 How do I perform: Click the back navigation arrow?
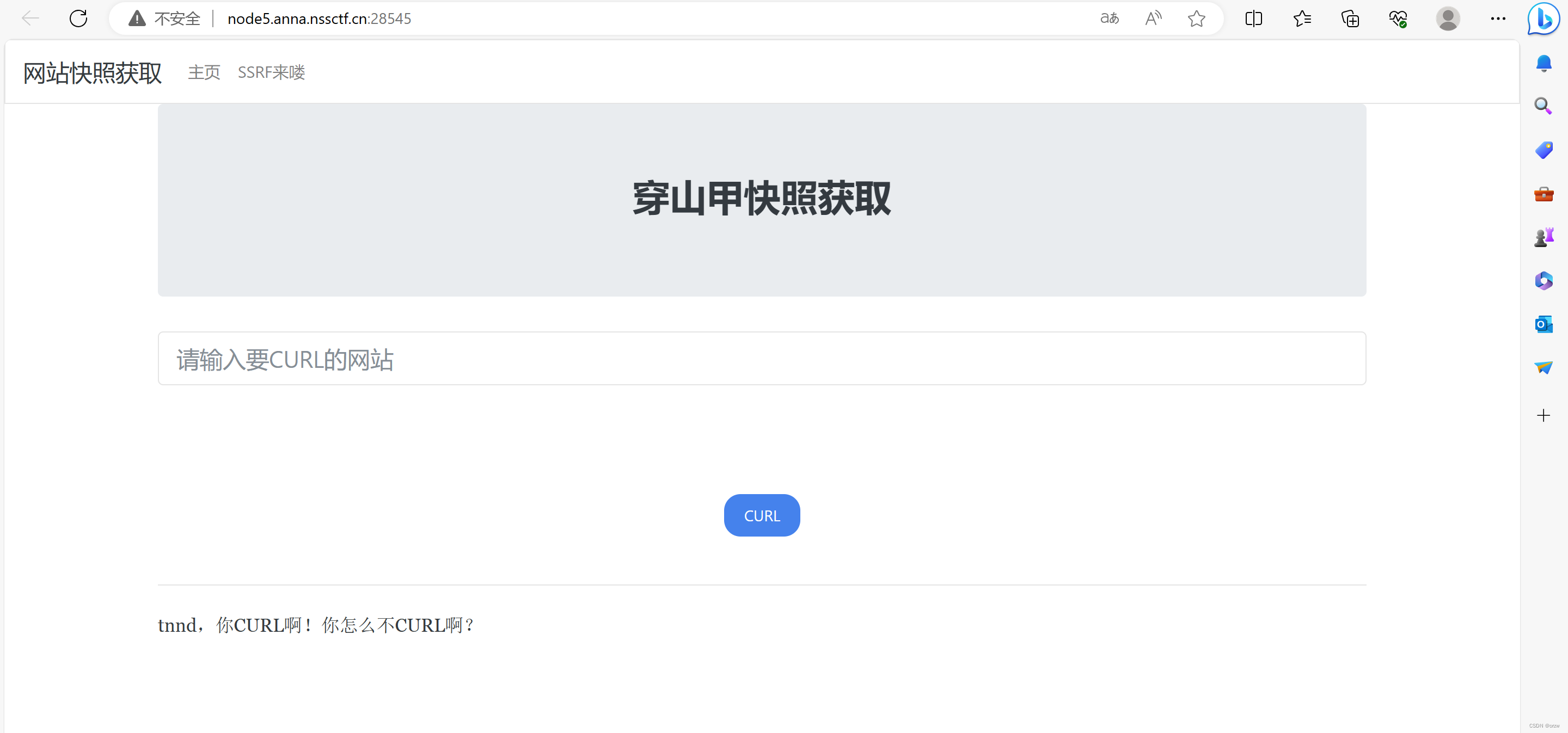pyautogui.click(x=30, y=19)
